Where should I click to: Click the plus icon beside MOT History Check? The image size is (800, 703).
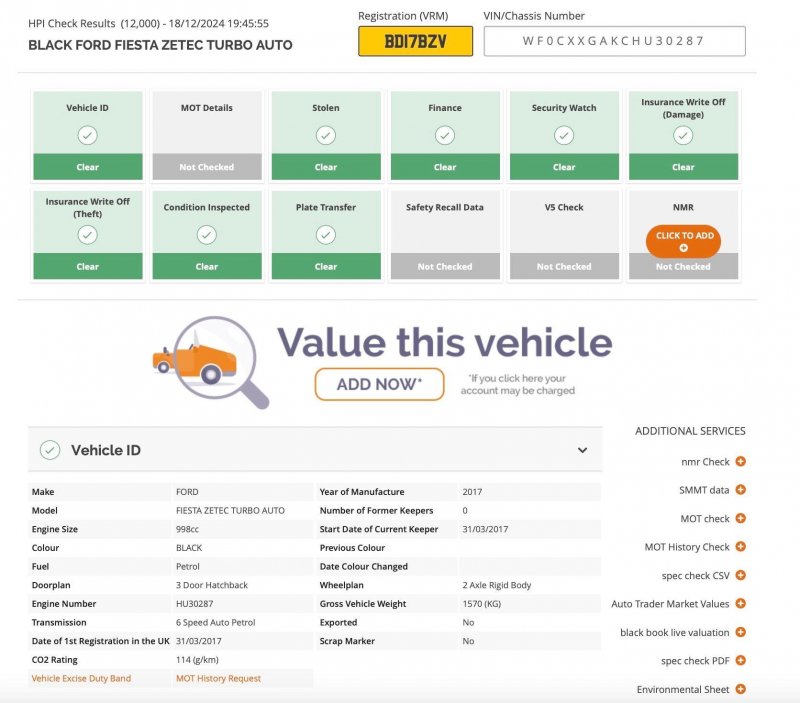pos(740,546)
